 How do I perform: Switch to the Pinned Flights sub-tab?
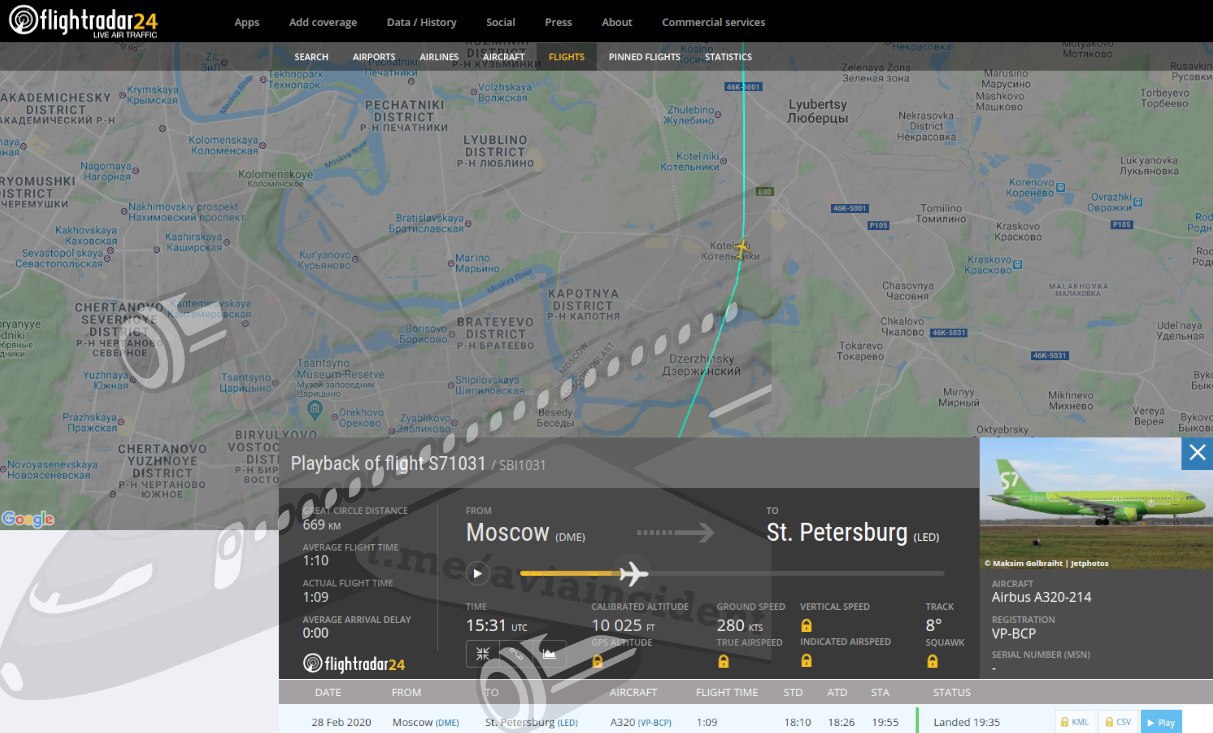[x=645, y=57]
